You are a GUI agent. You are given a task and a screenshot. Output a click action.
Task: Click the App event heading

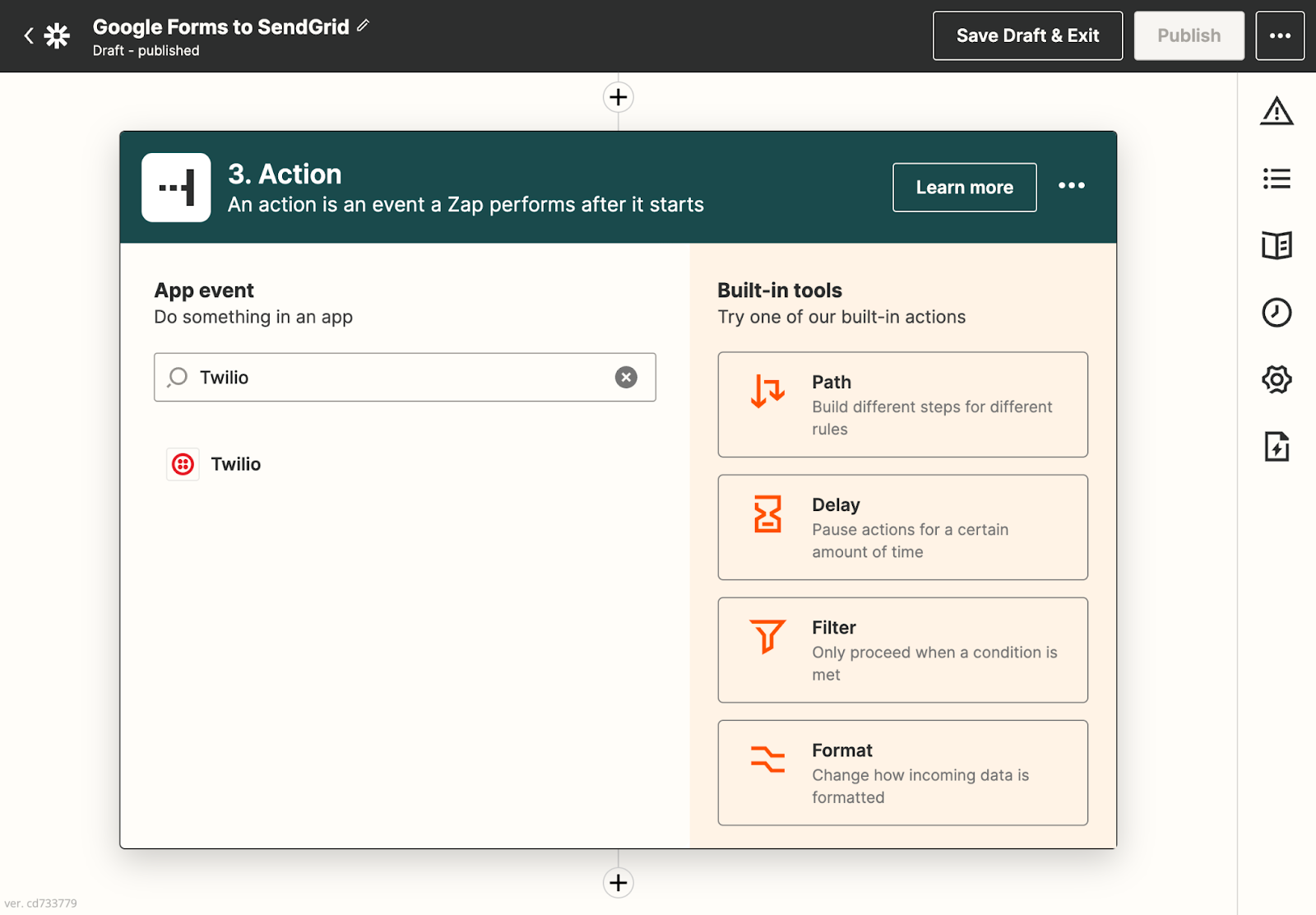(204, 290)
